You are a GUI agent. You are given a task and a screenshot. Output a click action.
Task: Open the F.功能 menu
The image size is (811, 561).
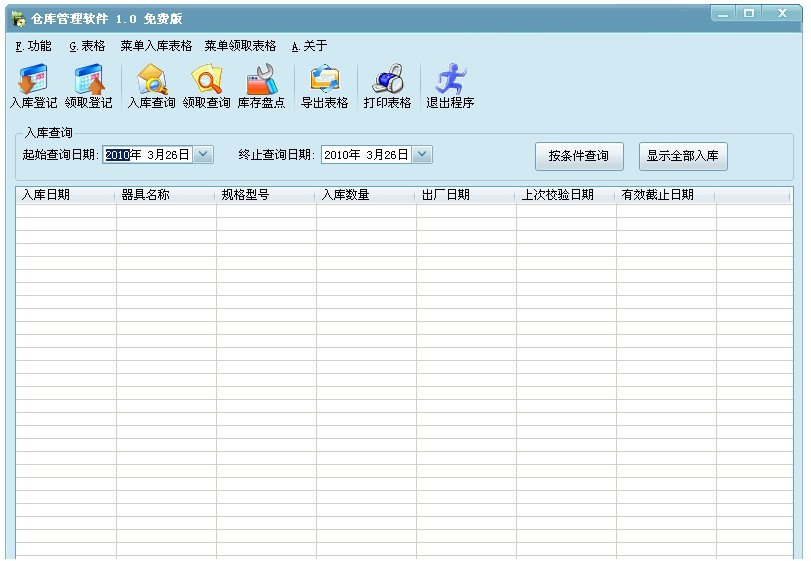point(34,46)
